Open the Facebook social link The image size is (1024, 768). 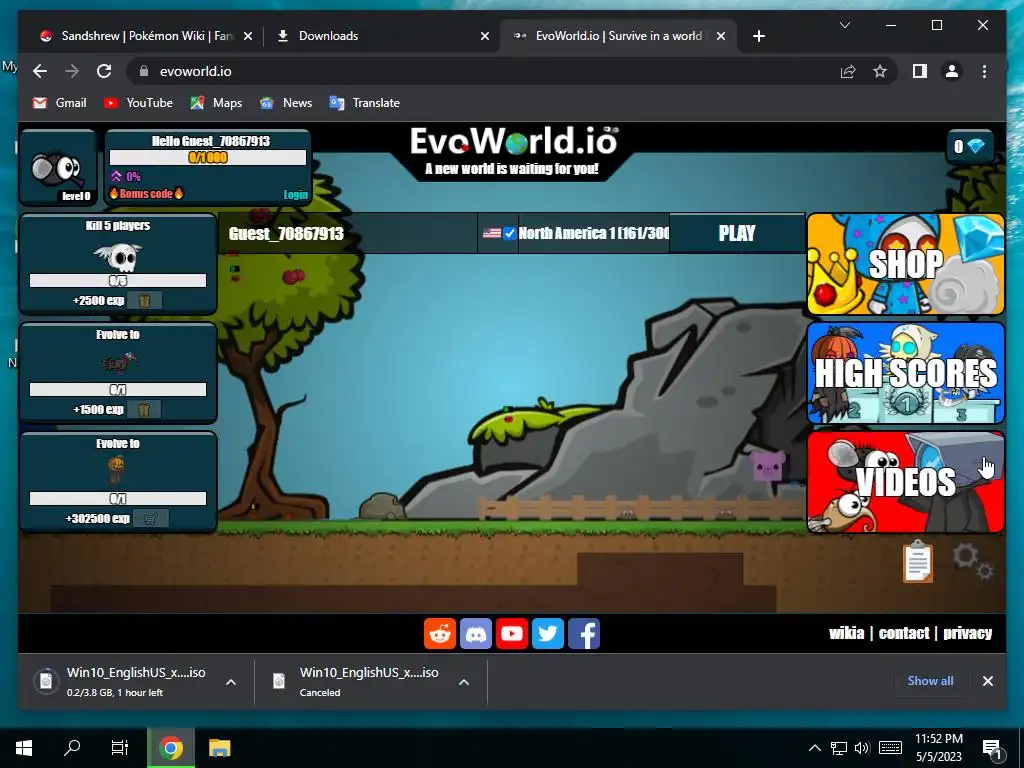click(584, 633)
